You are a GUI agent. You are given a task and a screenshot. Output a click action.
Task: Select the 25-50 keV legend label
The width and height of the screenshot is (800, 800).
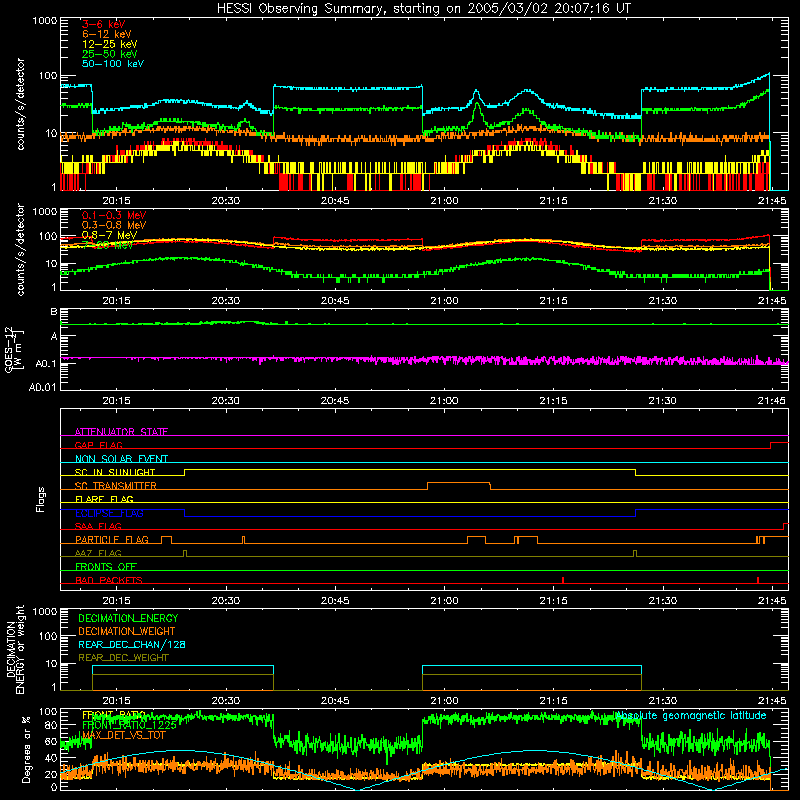(110, 54)
